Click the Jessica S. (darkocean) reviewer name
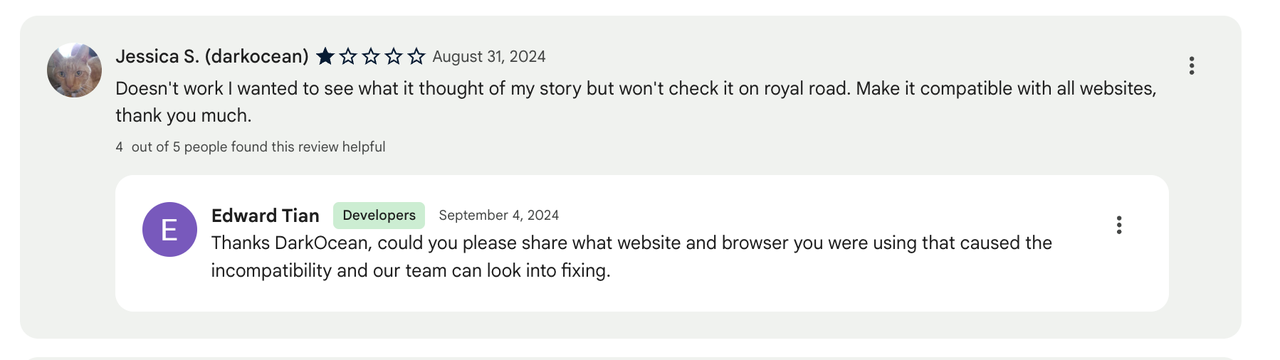1280x360 pixels. (212, 57)
